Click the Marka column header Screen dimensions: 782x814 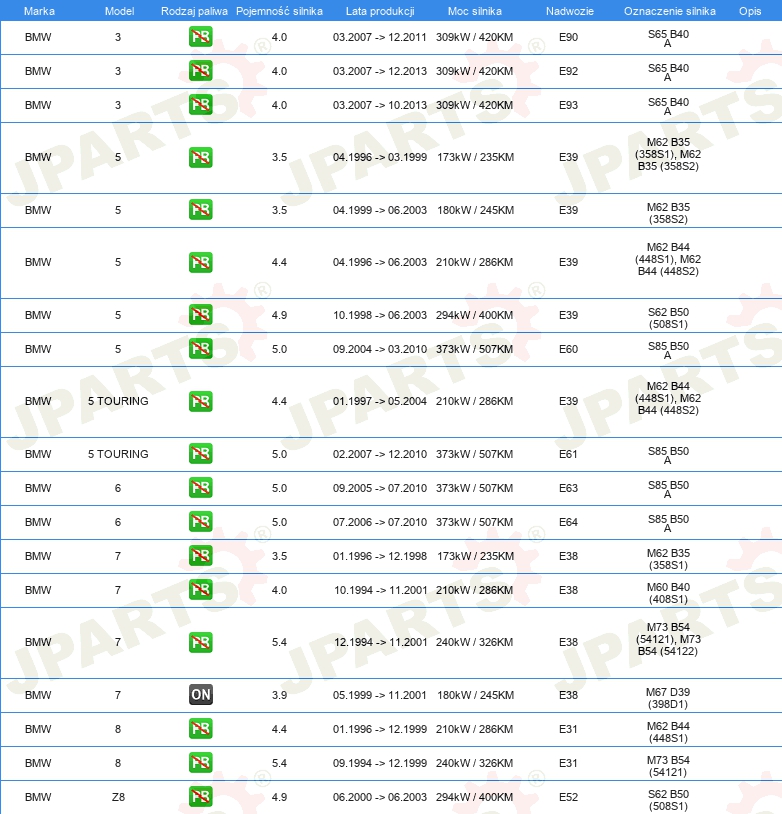click(38, 10)
